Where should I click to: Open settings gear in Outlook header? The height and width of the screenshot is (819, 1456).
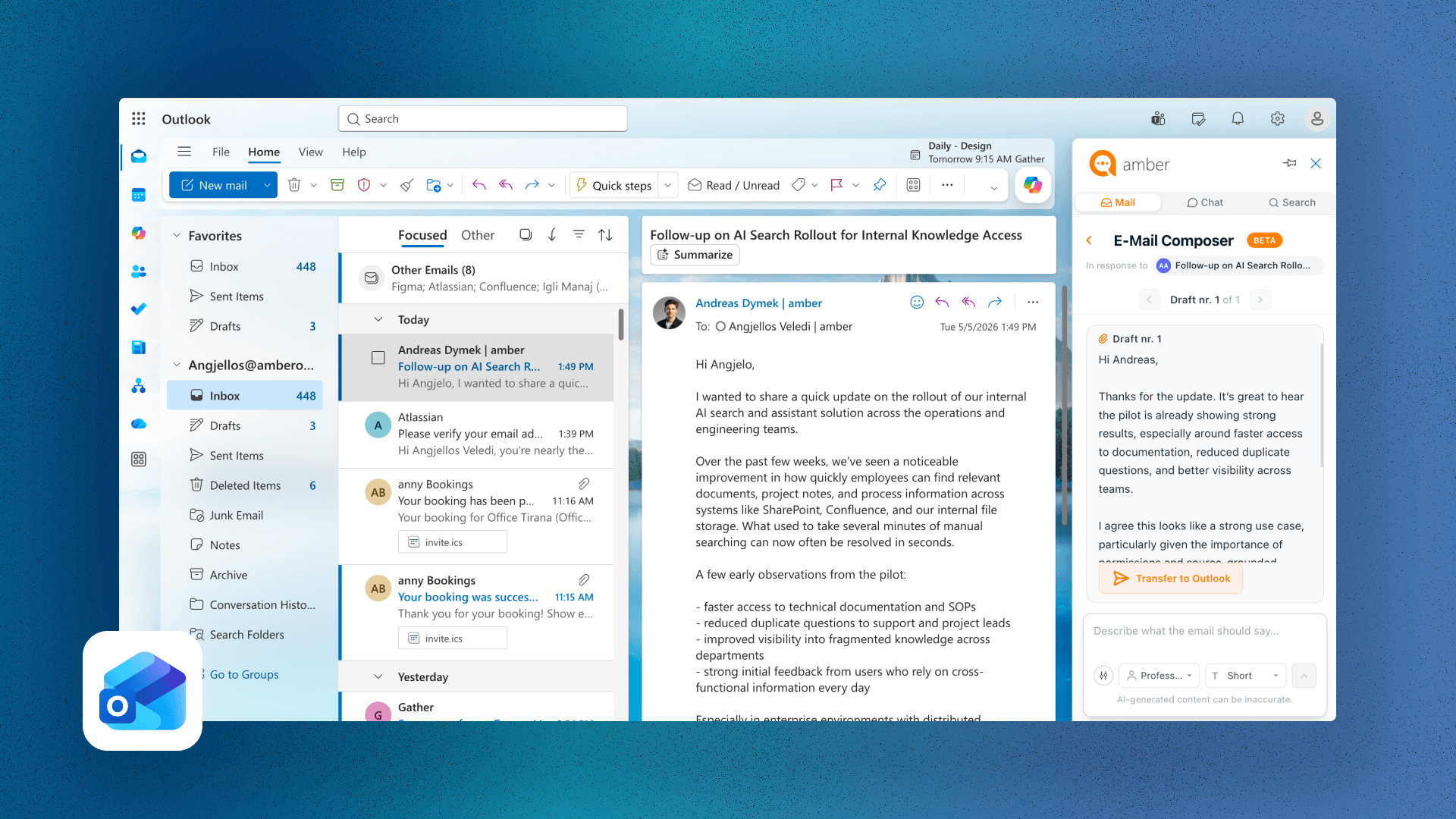click(x=1278, y=119)
